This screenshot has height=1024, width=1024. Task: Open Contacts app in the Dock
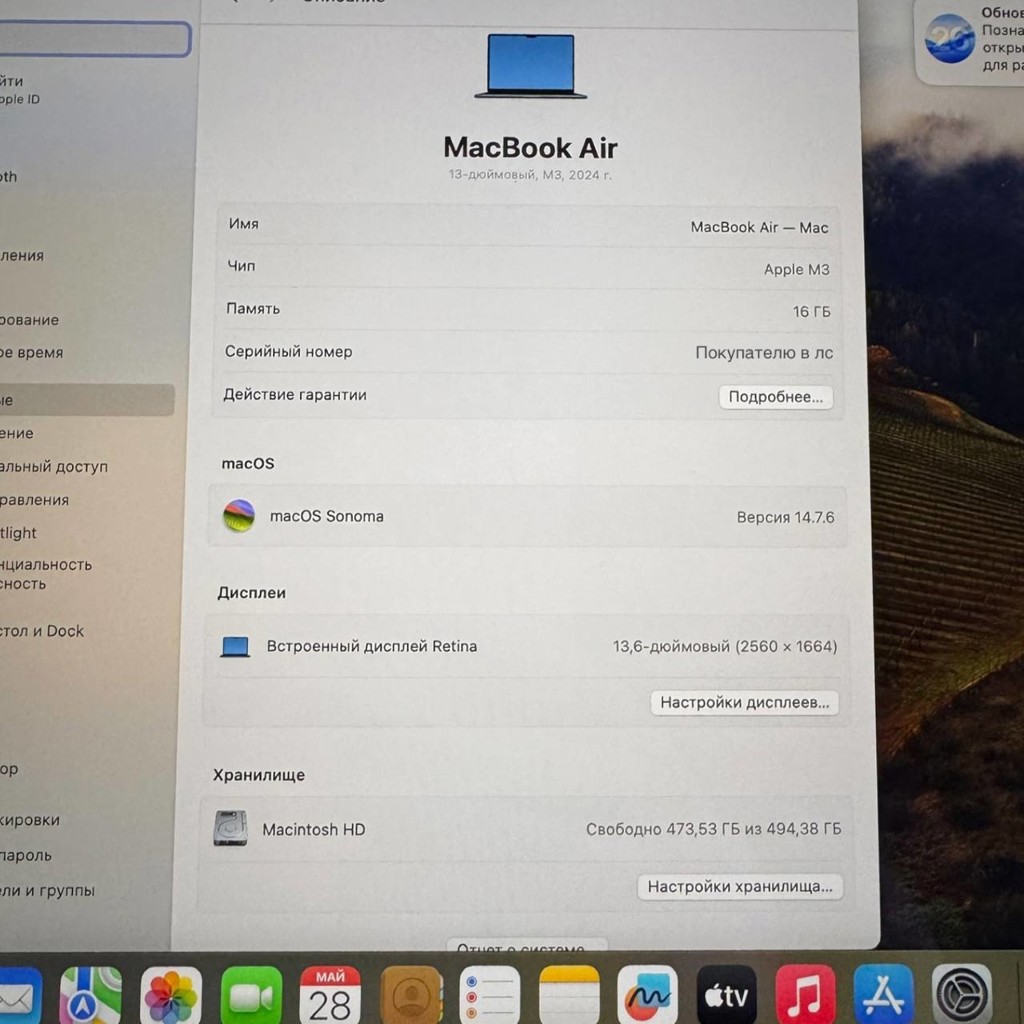(411, 995)
